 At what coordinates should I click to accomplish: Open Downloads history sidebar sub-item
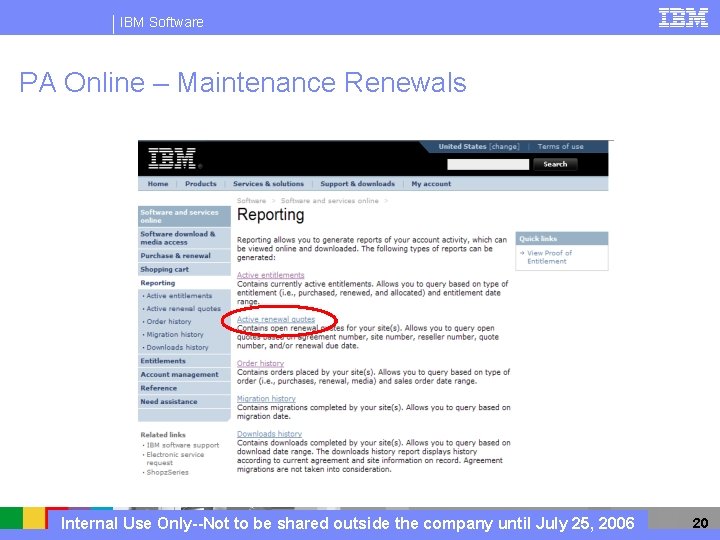click(177, 347)
